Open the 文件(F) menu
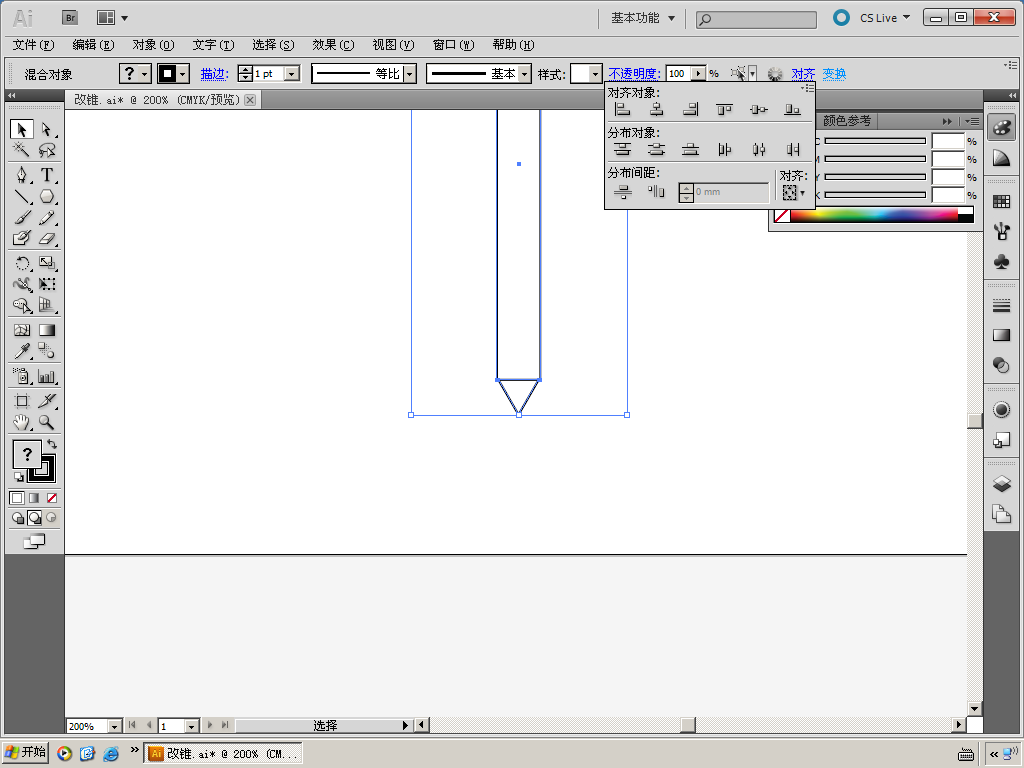The height and width of the screenshot is (768, 1024). 33,45
